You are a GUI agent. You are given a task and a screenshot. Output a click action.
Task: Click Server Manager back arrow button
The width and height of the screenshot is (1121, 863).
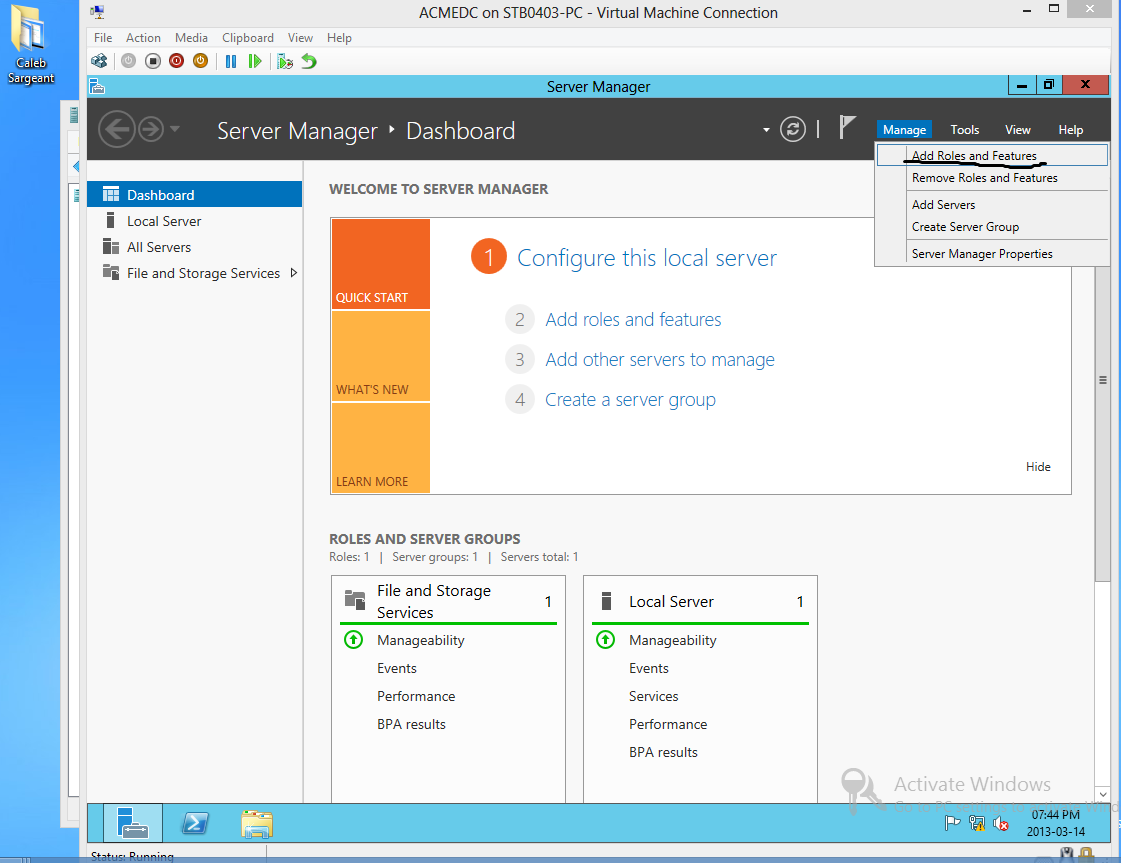117,129
